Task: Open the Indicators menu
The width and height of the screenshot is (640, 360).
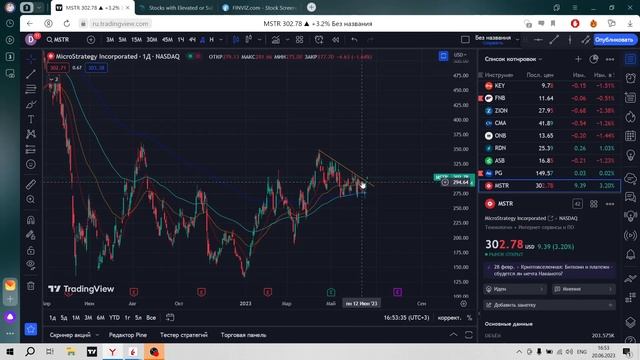Action: click(276, 40)
